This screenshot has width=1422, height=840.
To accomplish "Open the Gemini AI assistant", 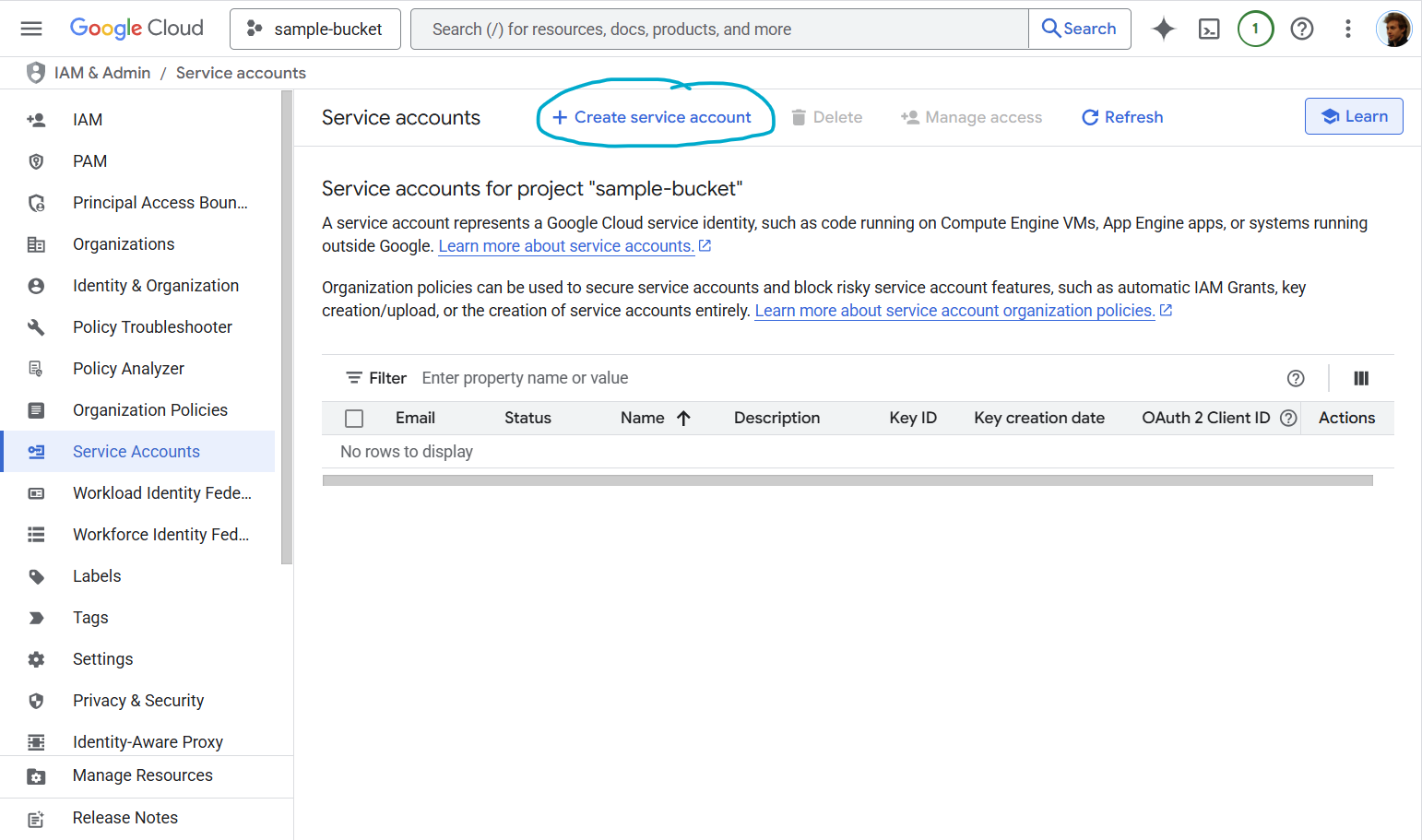I will [x=1163, y=29].
